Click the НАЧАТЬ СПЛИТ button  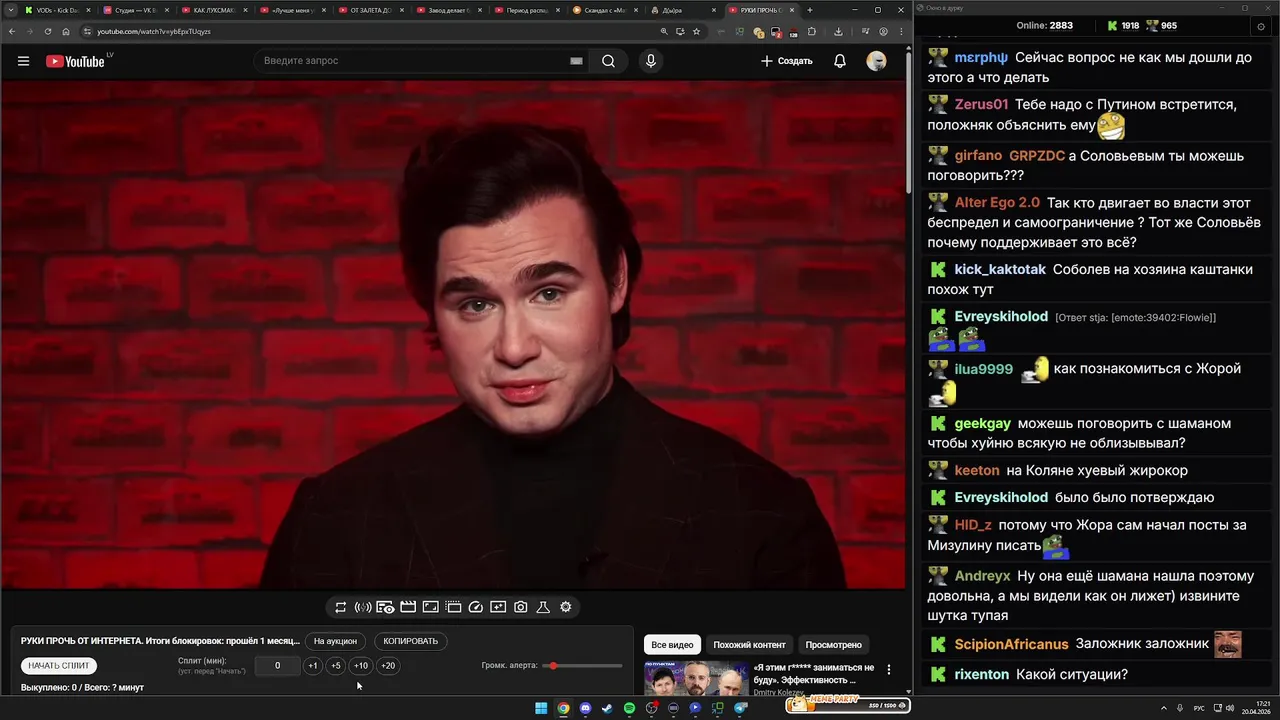[59, 665]
